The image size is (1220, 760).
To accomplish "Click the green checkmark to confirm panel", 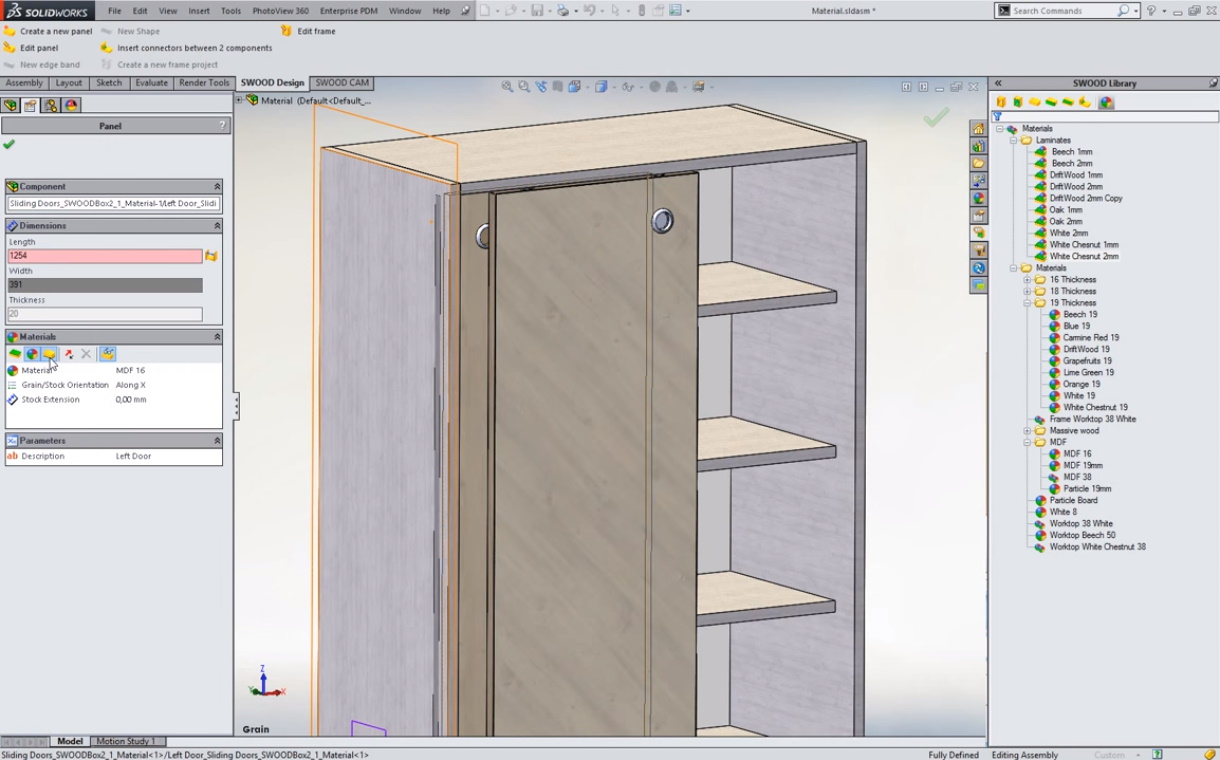I will pos(9,145).
